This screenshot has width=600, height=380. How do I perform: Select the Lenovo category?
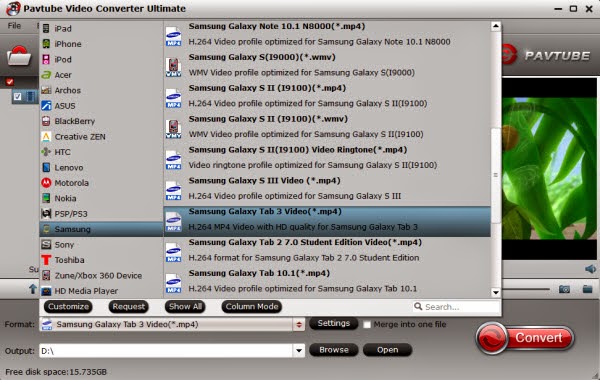pyautogui.click(x=101, y=167)
